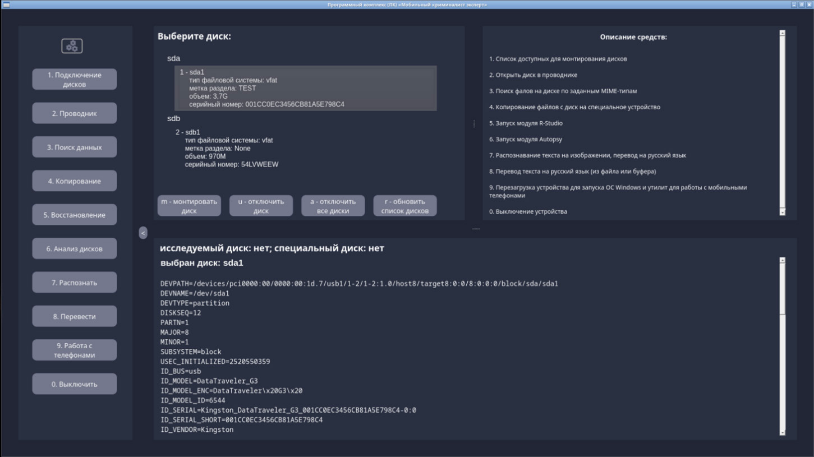This screenshot has height=457, width=814.
Task: Launch '5. Восстановление' module
Action: pos(74,214)
